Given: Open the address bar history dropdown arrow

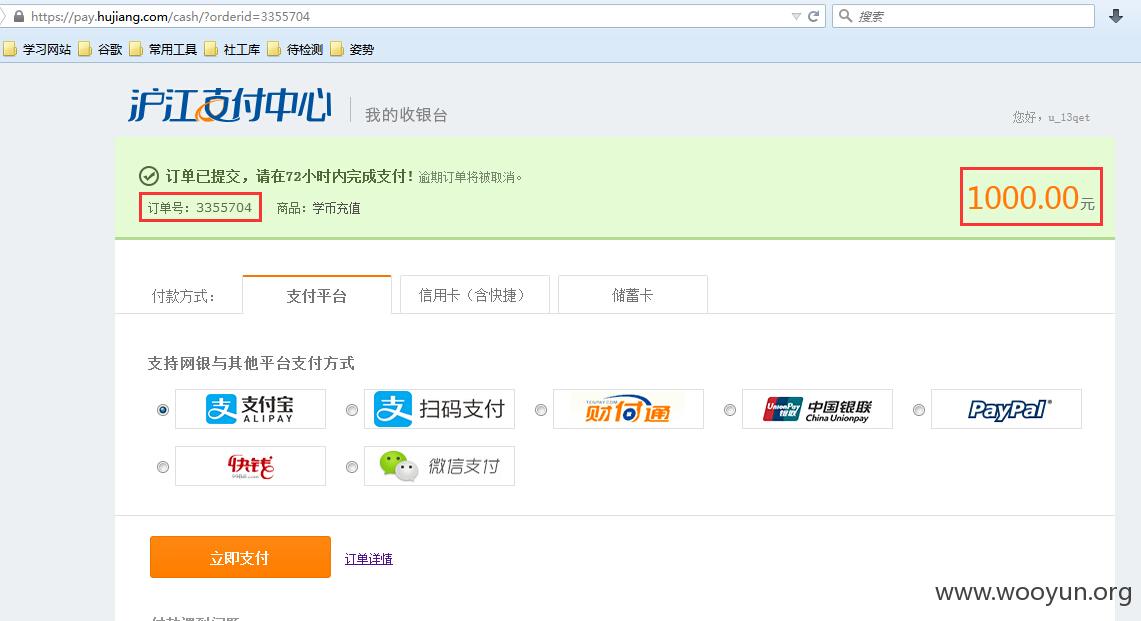Looking at the screenshot, I should tap(796, 16).
